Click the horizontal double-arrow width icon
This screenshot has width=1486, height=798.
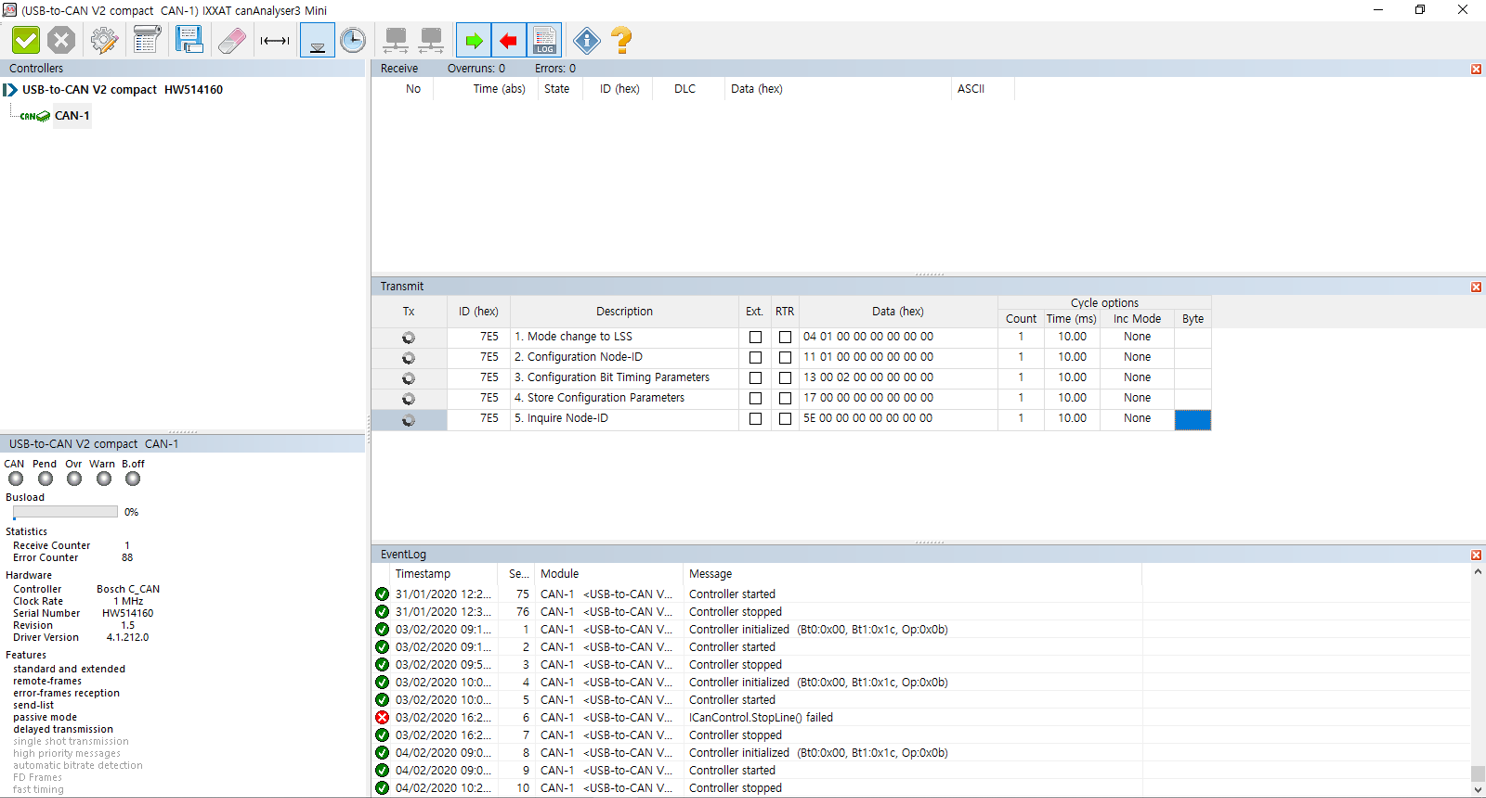point(274,41)
